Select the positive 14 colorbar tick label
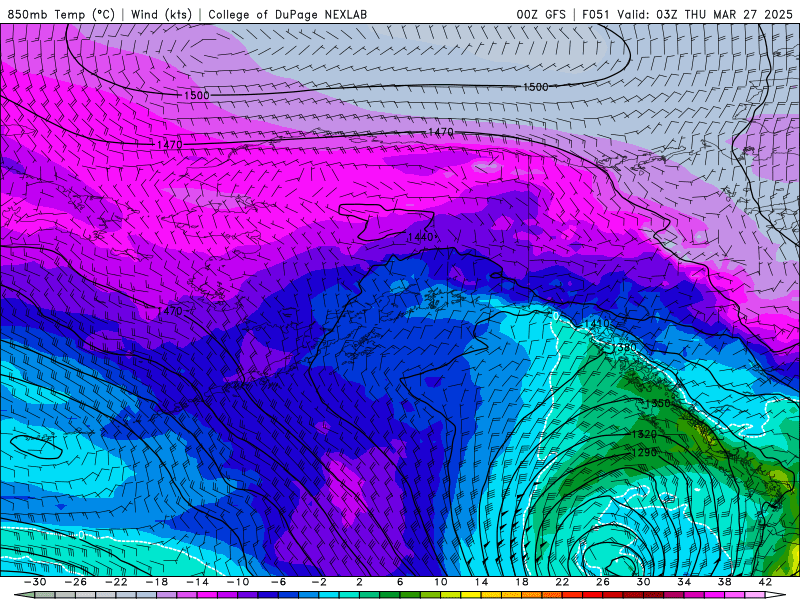 coord(481,582)
